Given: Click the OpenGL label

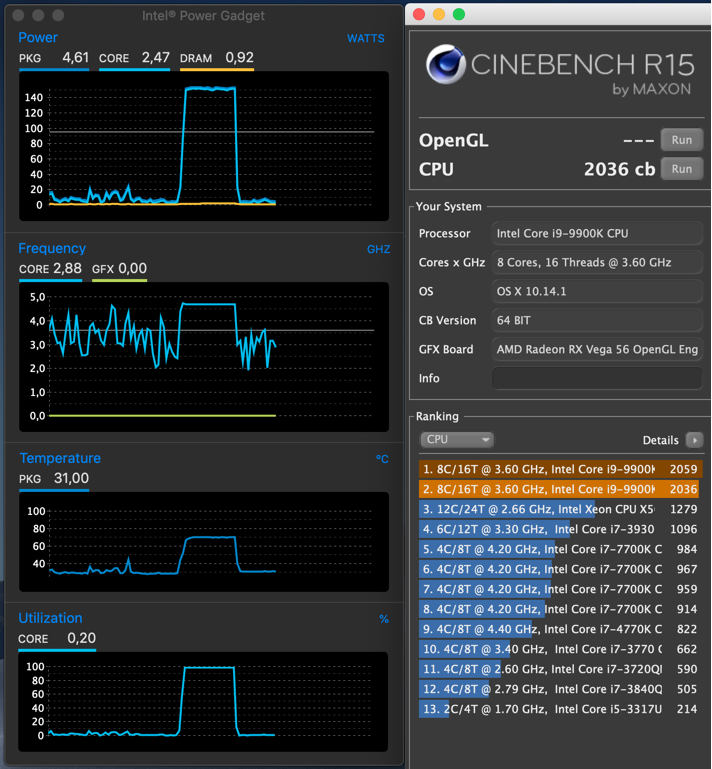Looking at the screenshot, I should pos(454,141).
